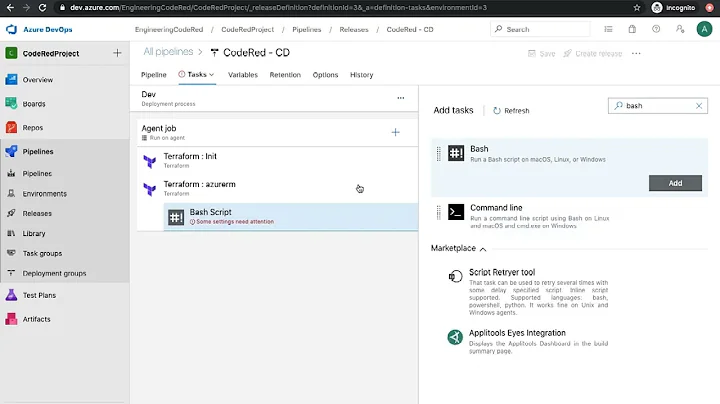Open user settings icon in header
Image resolution: width=720 pixels, height=404 pixels.
pyautogui.click(x=680, y=29)
